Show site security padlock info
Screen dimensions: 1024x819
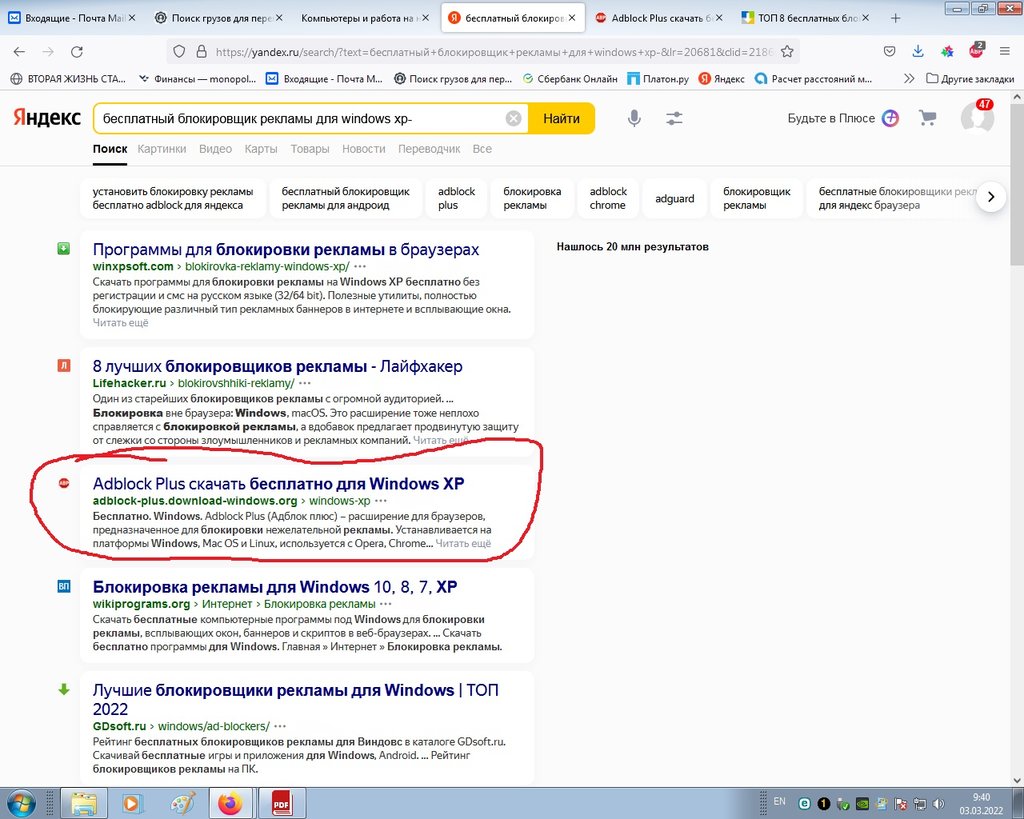202,52
